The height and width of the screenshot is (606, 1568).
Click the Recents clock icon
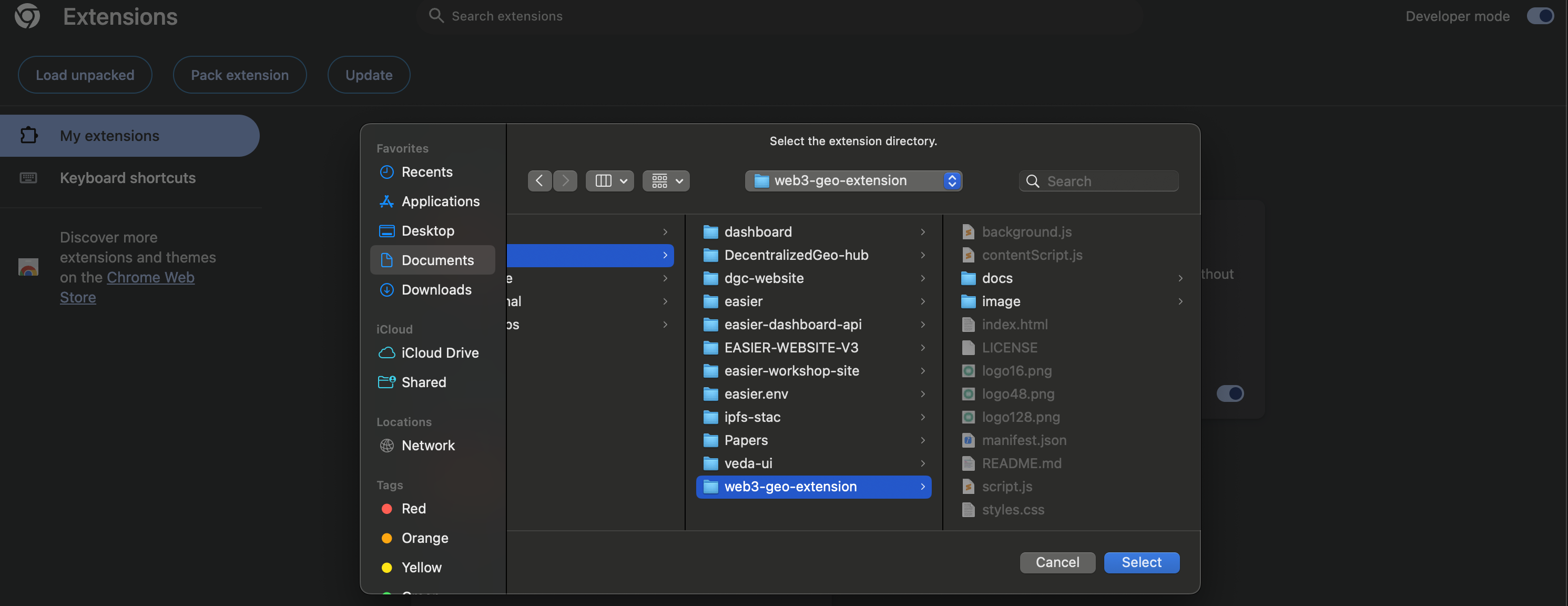point(386,171)
